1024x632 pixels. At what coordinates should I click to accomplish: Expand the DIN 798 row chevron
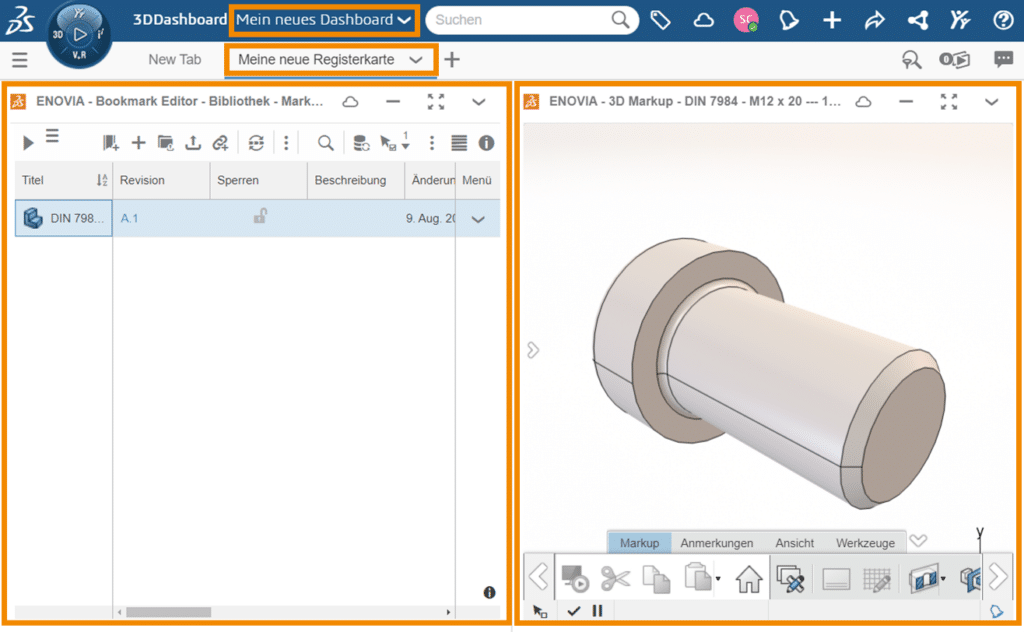click(478, 218)
